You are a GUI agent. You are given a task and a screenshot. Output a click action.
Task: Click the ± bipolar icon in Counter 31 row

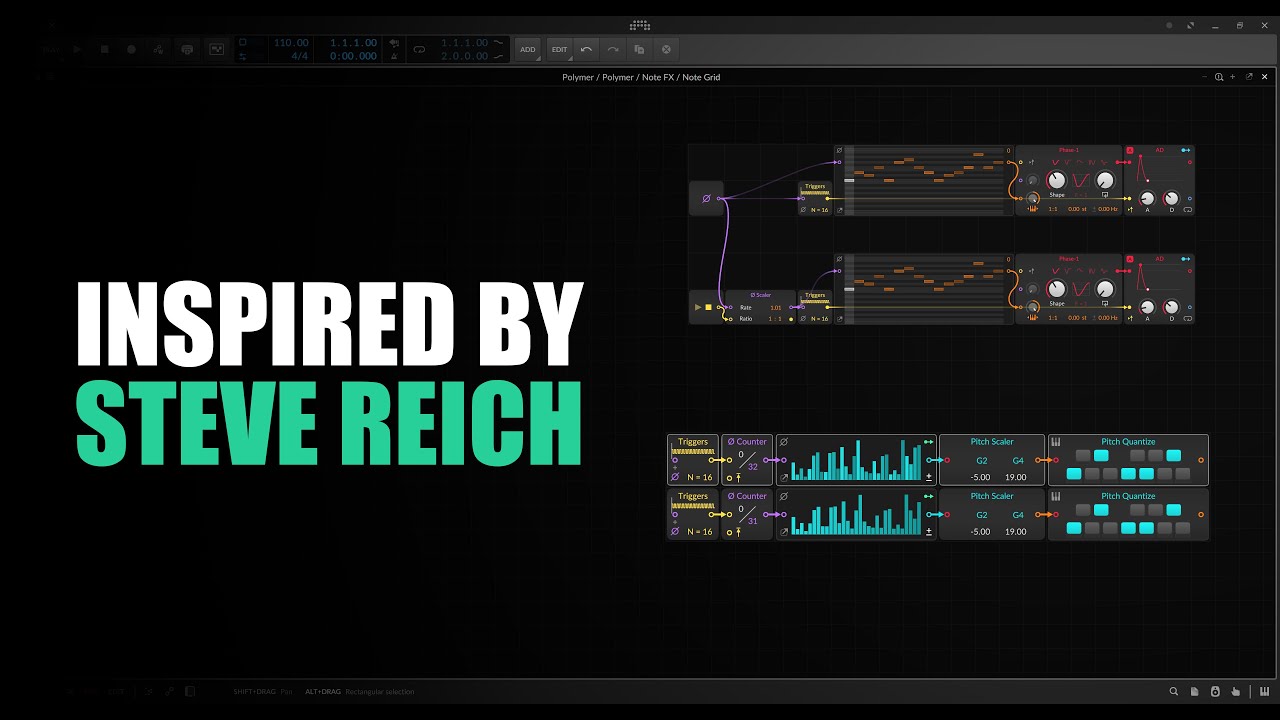[x=929, y=531]
